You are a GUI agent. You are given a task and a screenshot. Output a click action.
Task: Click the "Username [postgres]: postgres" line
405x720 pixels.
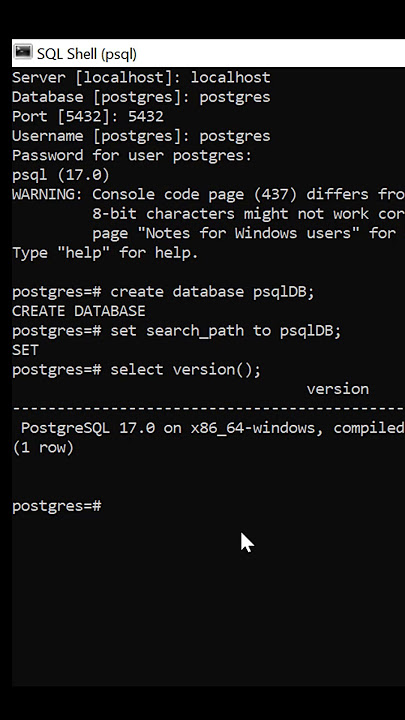pyautogui.click(x=141, y=136)
